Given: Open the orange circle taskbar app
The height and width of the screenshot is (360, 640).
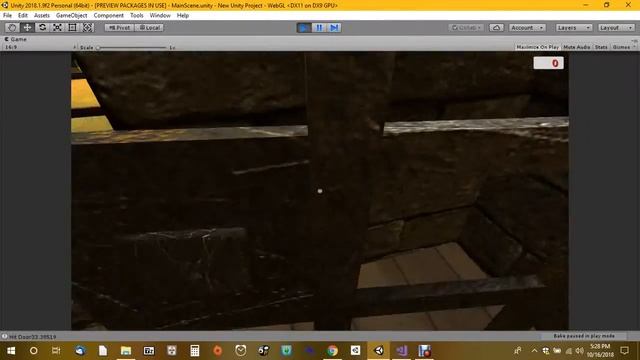Looking at the screenshot, I should click(x=218, y=351).
